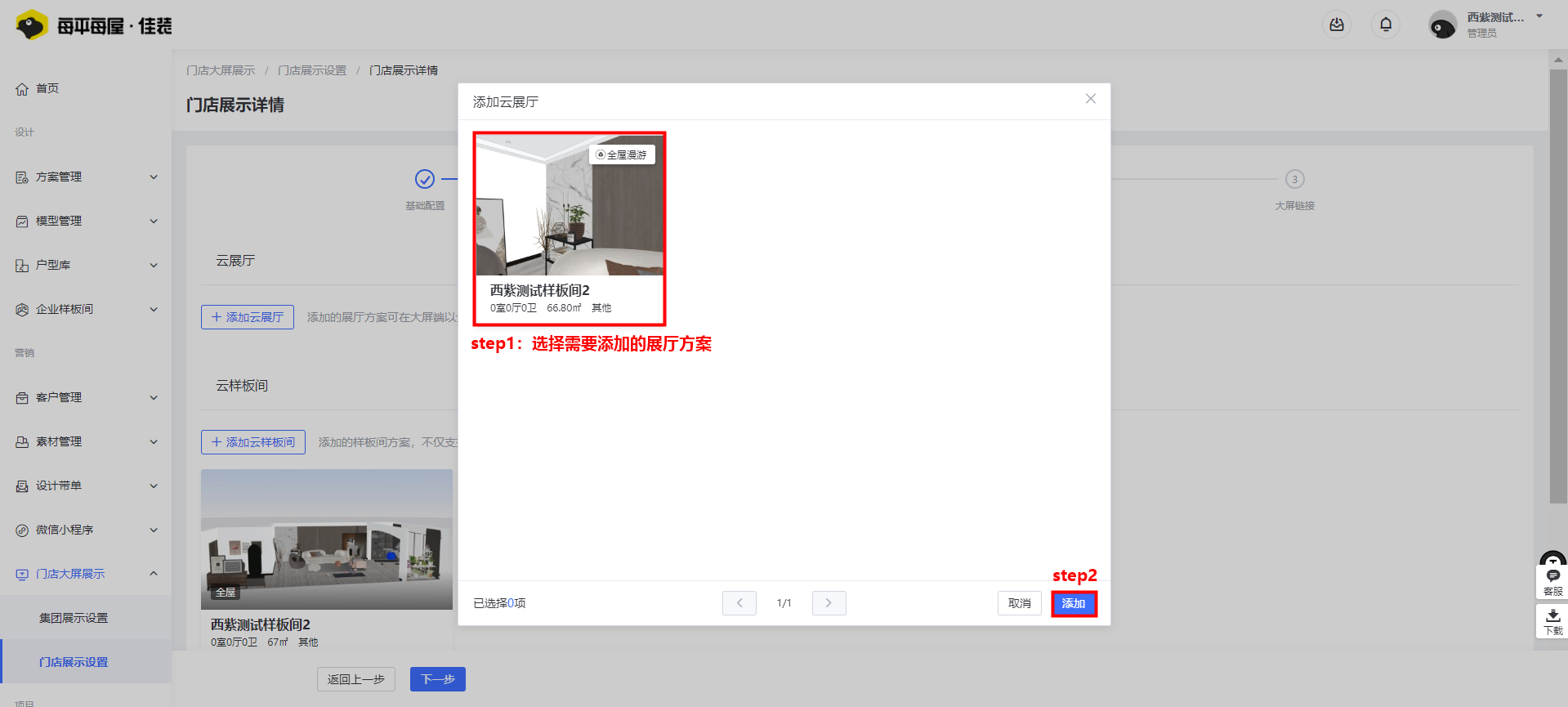Image resolution: width=1568 pixels, height=707 pixels.
Task: Expand the 设计带单 menu chevron
Action: point(154,486)
